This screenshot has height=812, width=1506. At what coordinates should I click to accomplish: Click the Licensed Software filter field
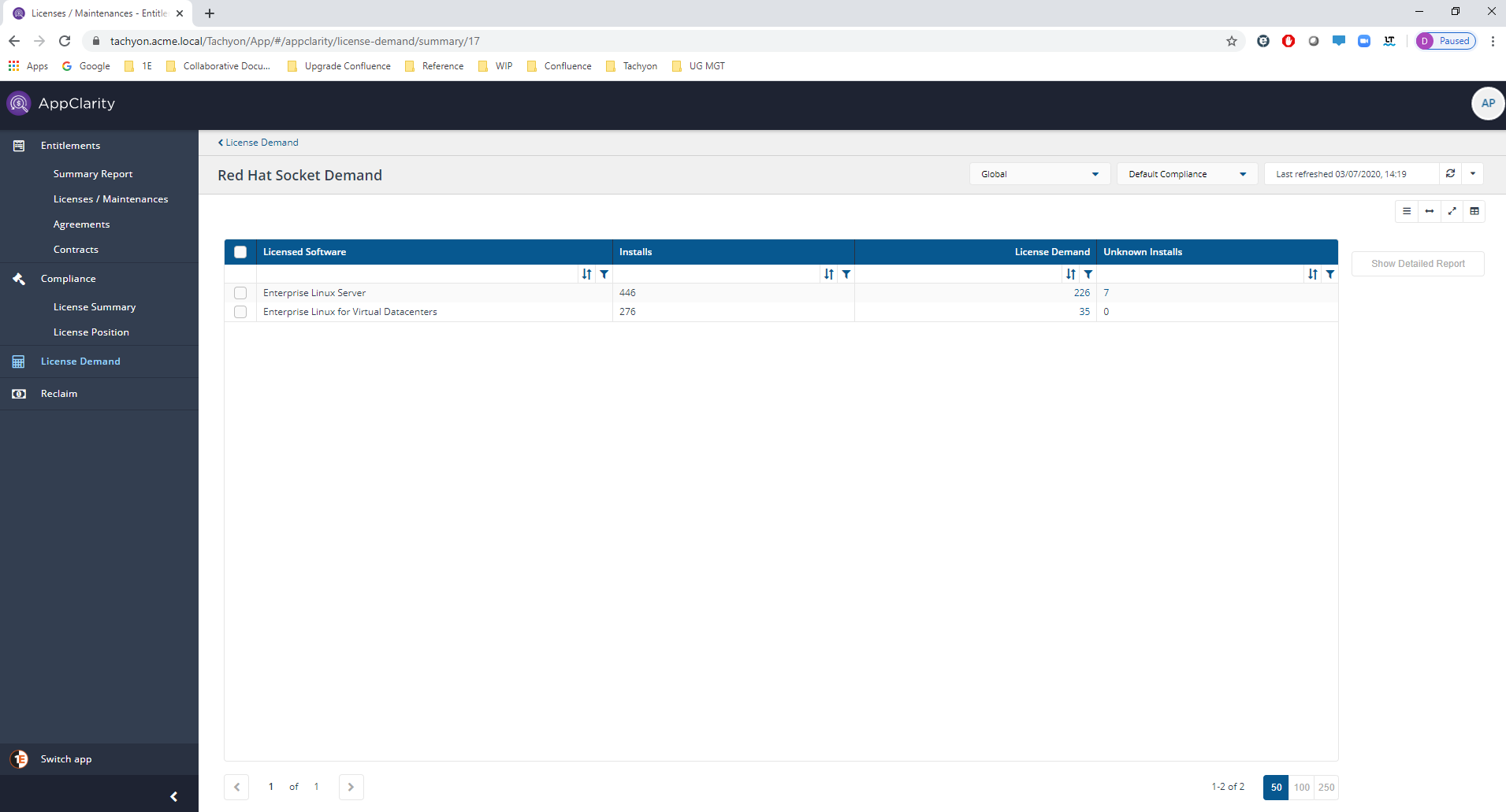pos(418,274)
